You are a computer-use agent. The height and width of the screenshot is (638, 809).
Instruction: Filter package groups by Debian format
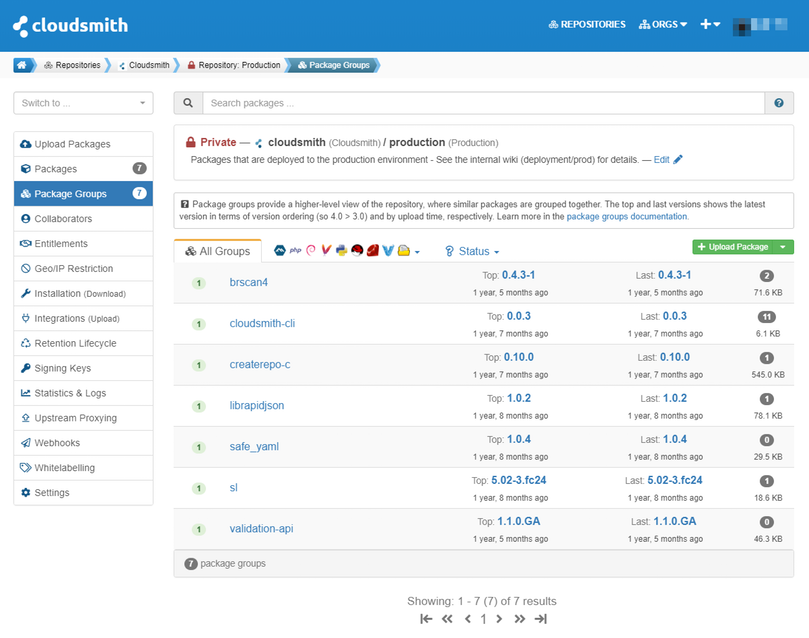tap(310, 250)
